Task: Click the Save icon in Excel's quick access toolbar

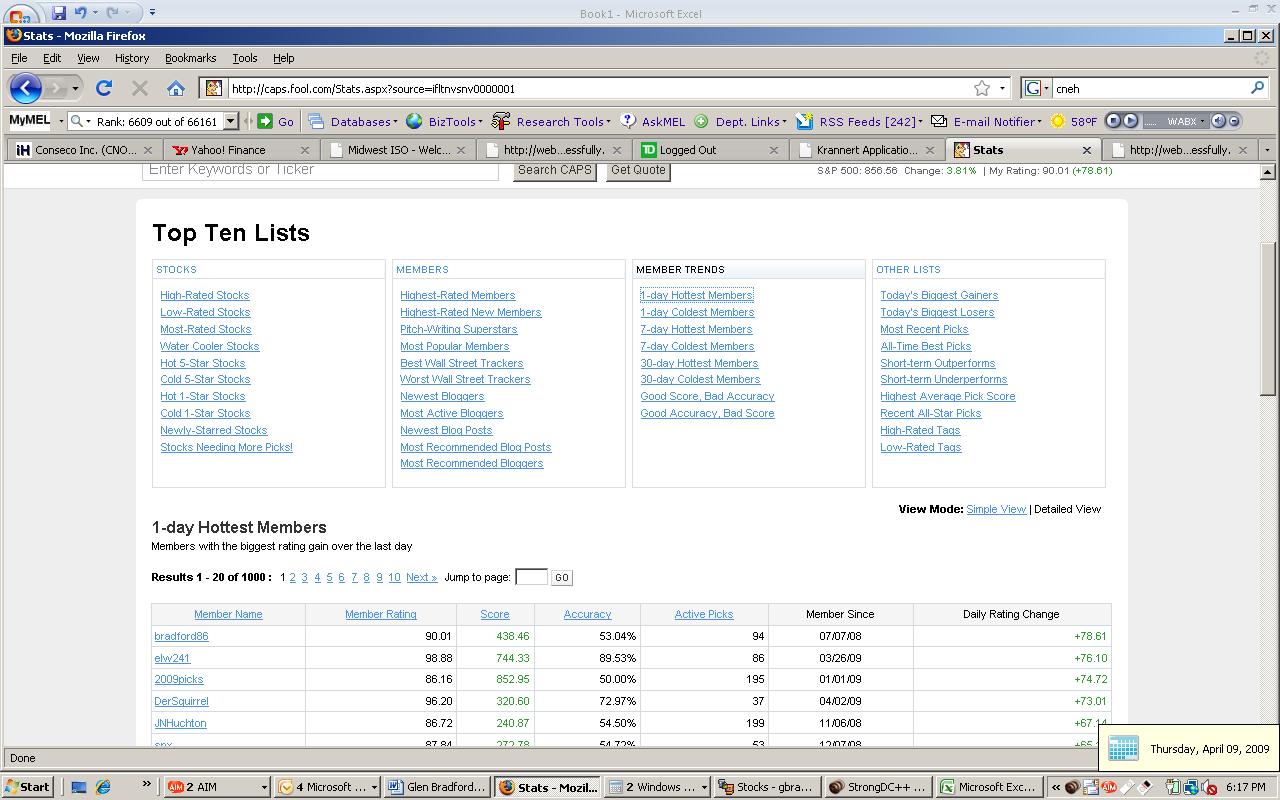Action: [58, 13]
